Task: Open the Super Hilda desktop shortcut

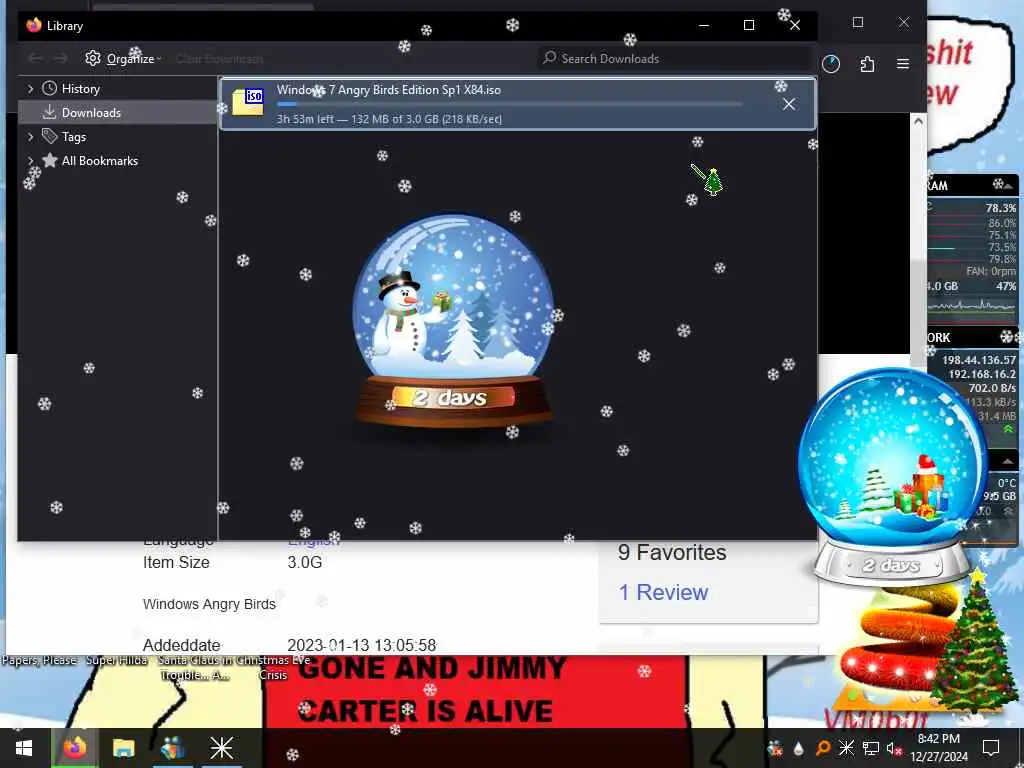Action: (116, 660)
